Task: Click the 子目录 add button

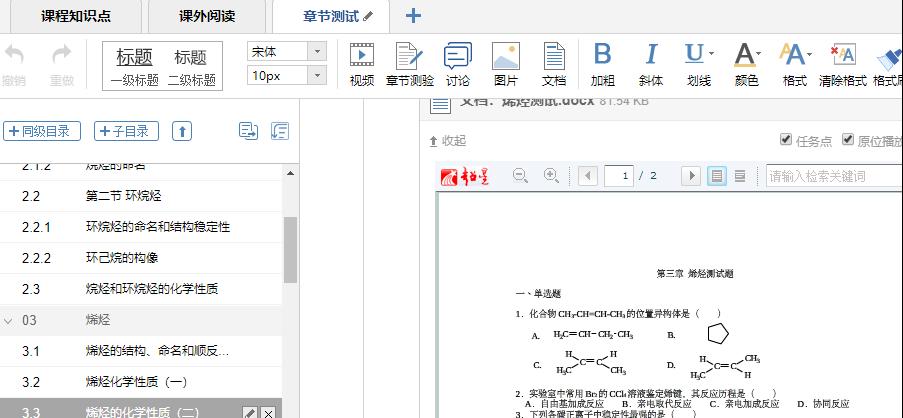Action: 126,131
